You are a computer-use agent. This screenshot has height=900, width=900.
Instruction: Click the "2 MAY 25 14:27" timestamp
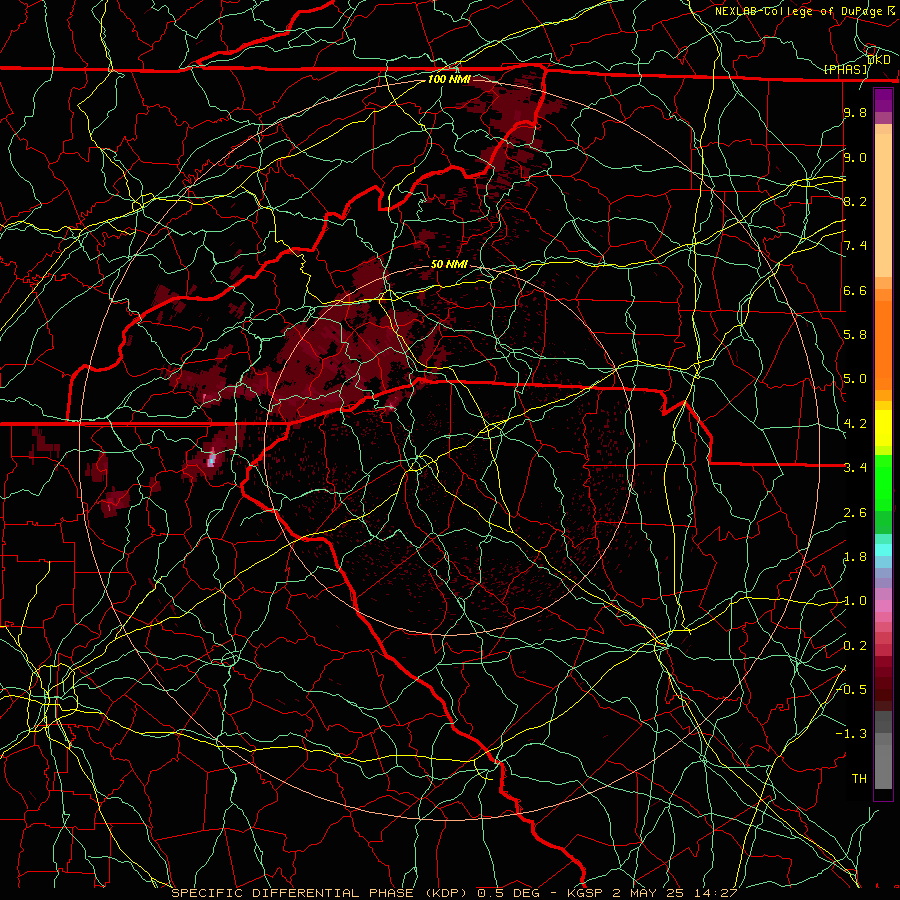pos(675,893)
